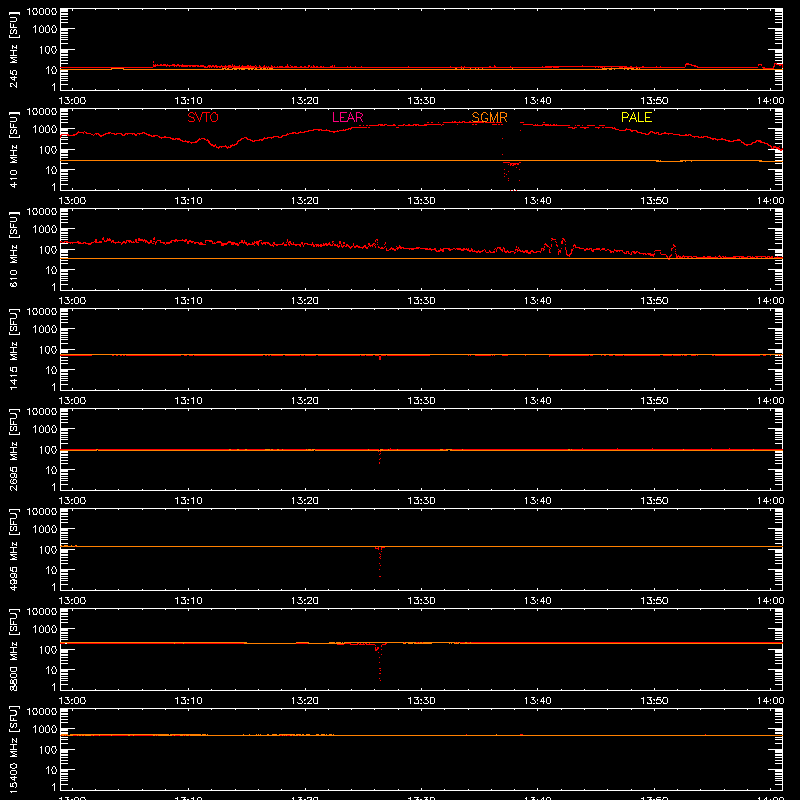The image size is (800, 800).
Task: Select the 4995 MHz [SFU] axis label
Action: pos(13,549)
